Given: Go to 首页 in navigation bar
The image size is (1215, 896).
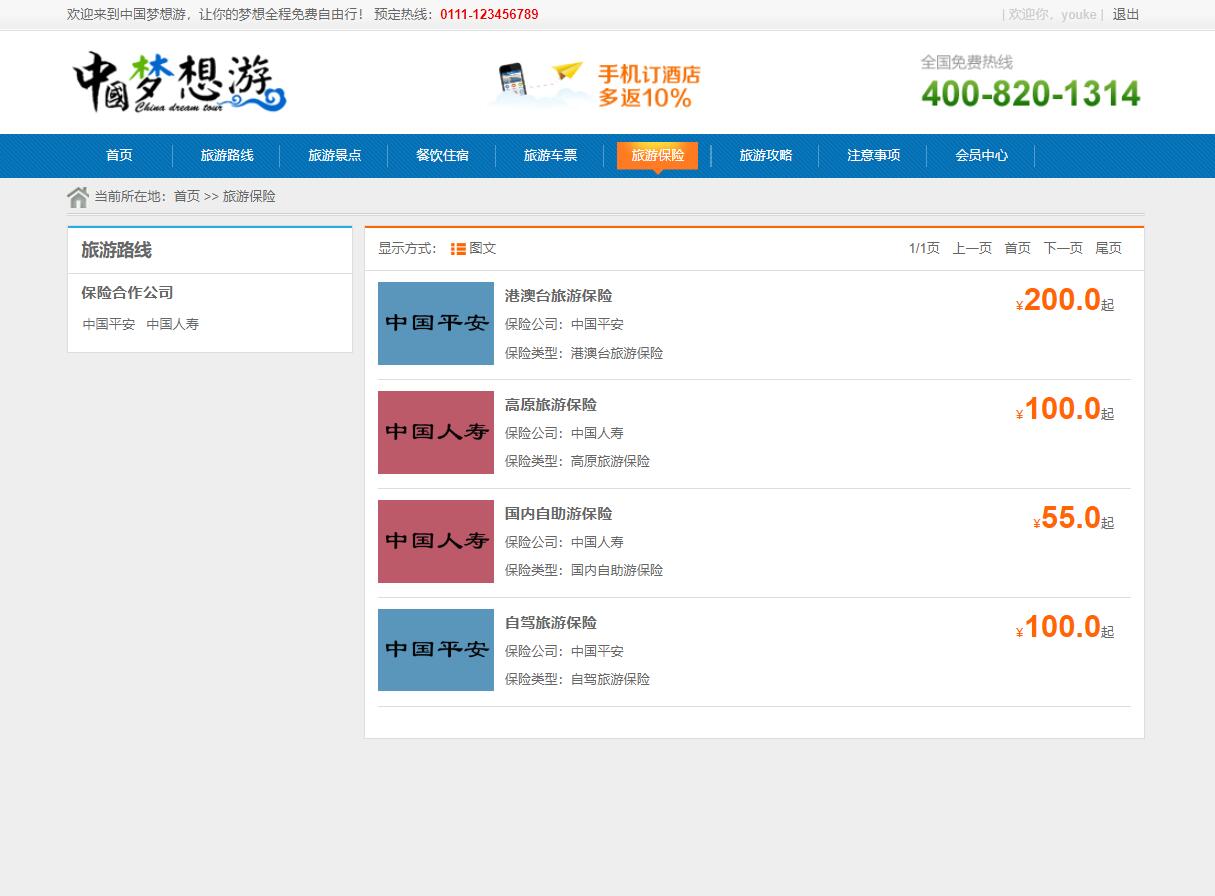Looking at the screenshot, I should (119, 155).
